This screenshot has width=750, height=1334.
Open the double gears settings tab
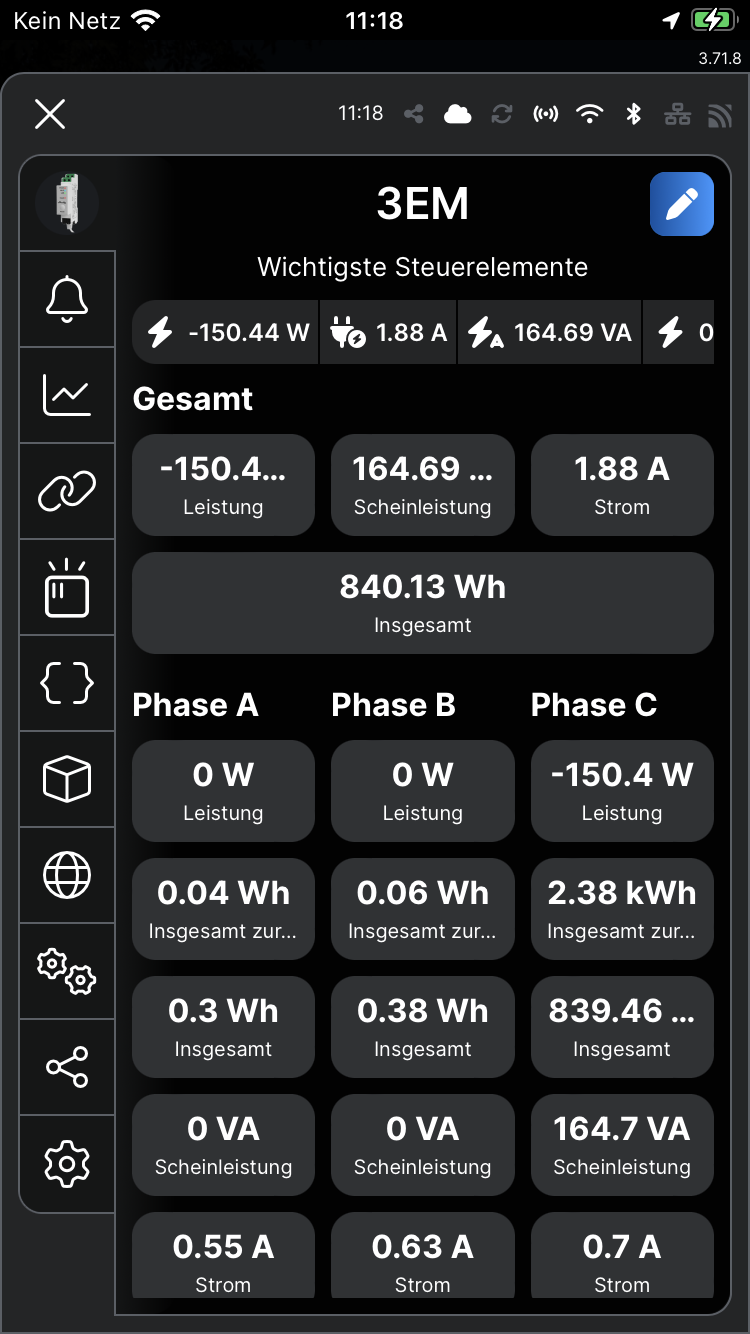[67, 971]
